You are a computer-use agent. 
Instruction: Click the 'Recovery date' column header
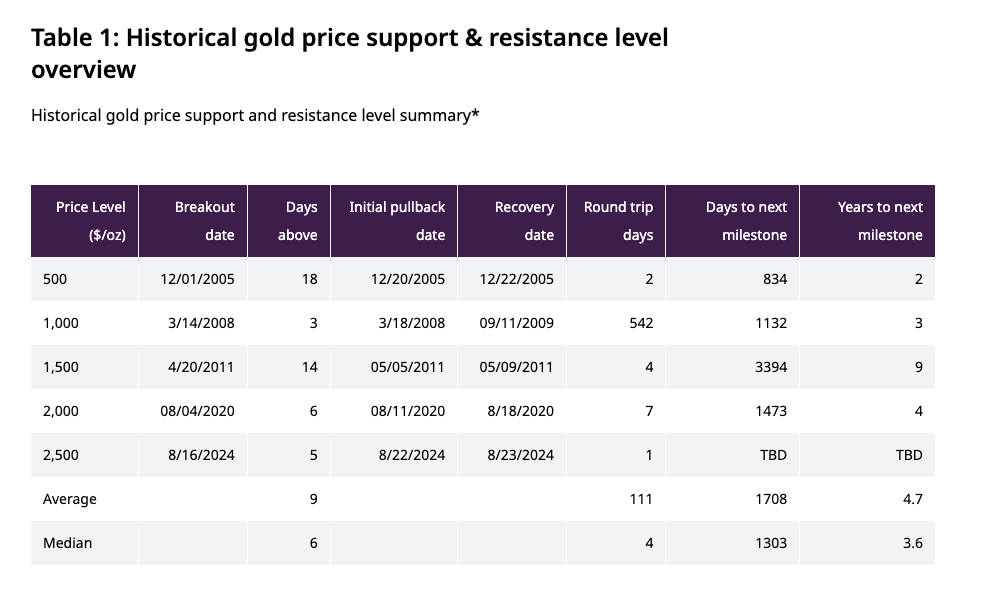(x=523, y=221)
